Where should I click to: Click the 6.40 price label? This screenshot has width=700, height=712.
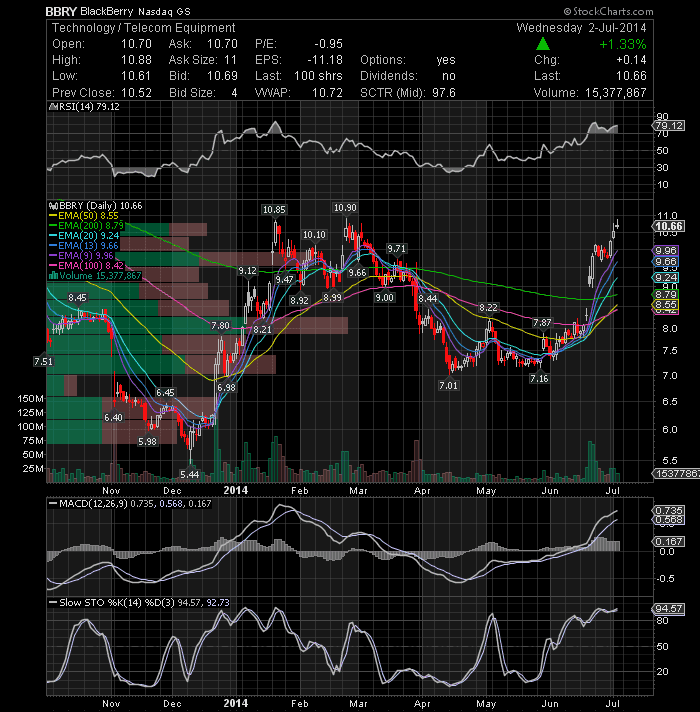point(113,417)
